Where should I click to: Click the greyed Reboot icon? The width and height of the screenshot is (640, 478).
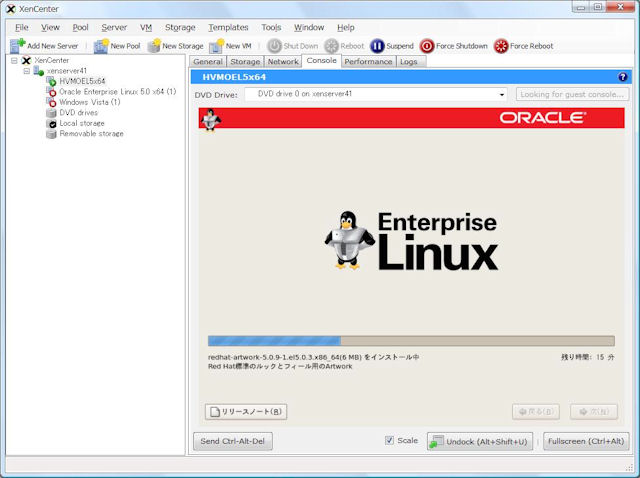[x=331, y=46]
